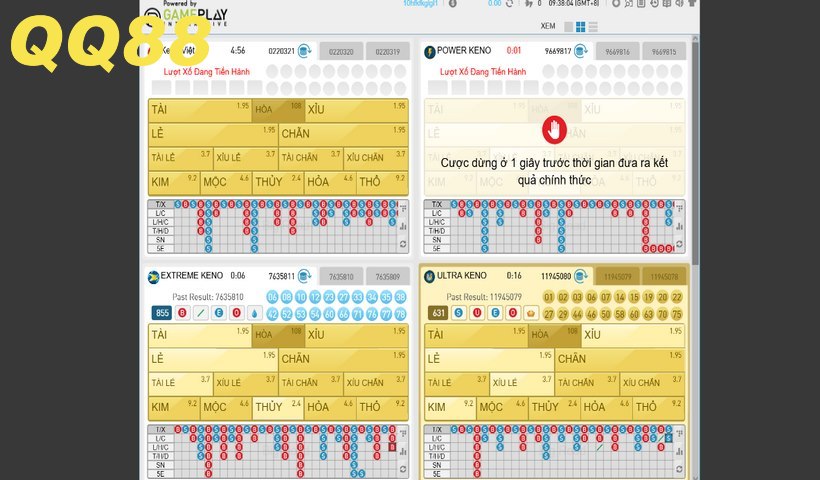Screen dimensions: 820x480
Task: Bet on XỈU in Keno Việt
Action: [x=356, y=110]
